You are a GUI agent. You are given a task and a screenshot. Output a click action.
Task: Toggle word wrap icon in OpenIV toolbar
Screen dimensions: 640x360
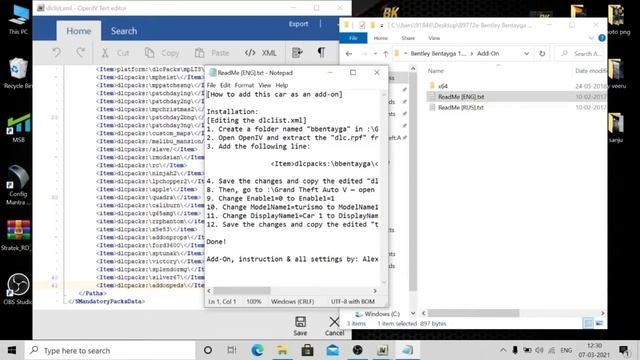click(297, 53)
